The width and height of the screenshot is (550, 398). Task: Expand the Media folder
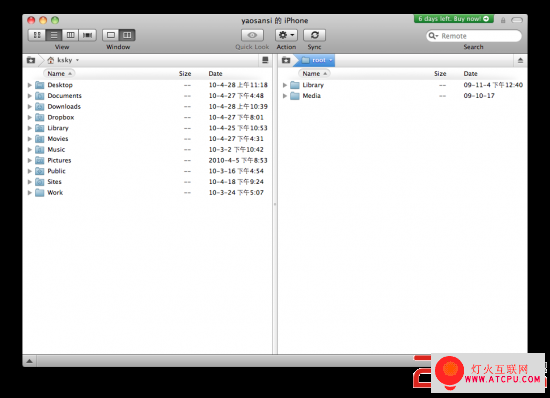(285, 96)
